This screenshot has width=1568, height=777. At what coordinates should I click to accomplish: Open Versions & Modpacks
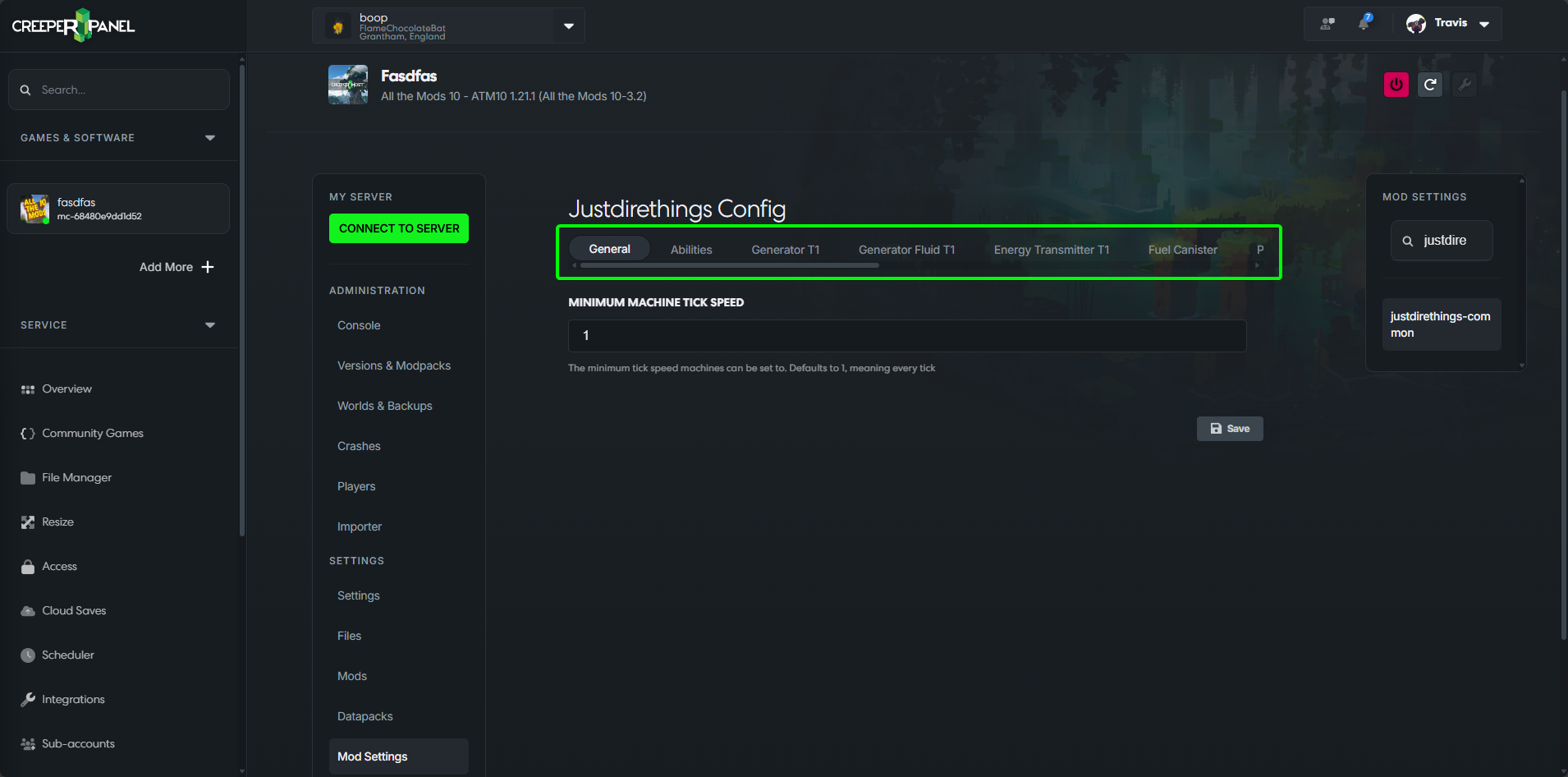394,366
